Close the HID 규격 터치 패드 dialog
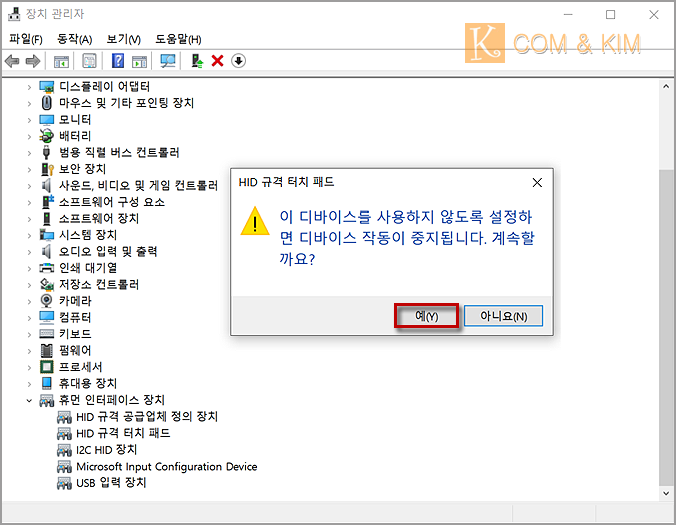The width and height of the screenshot is (676, 525). (x=537, y=183)
